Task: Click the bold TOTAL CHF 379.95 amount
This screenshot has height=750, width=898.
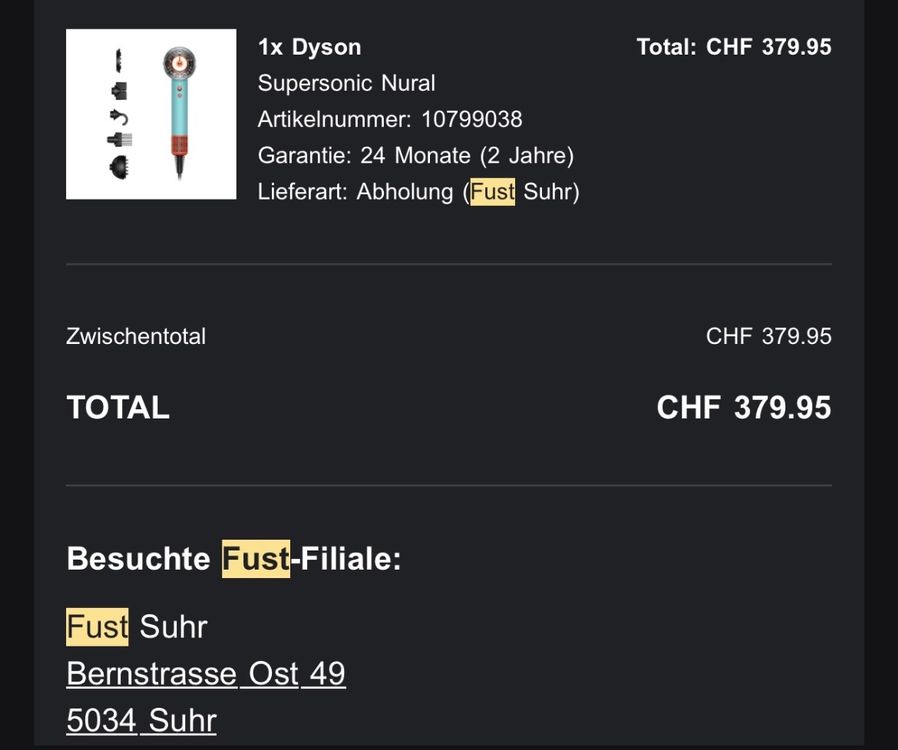Action: tap(744, 408)
